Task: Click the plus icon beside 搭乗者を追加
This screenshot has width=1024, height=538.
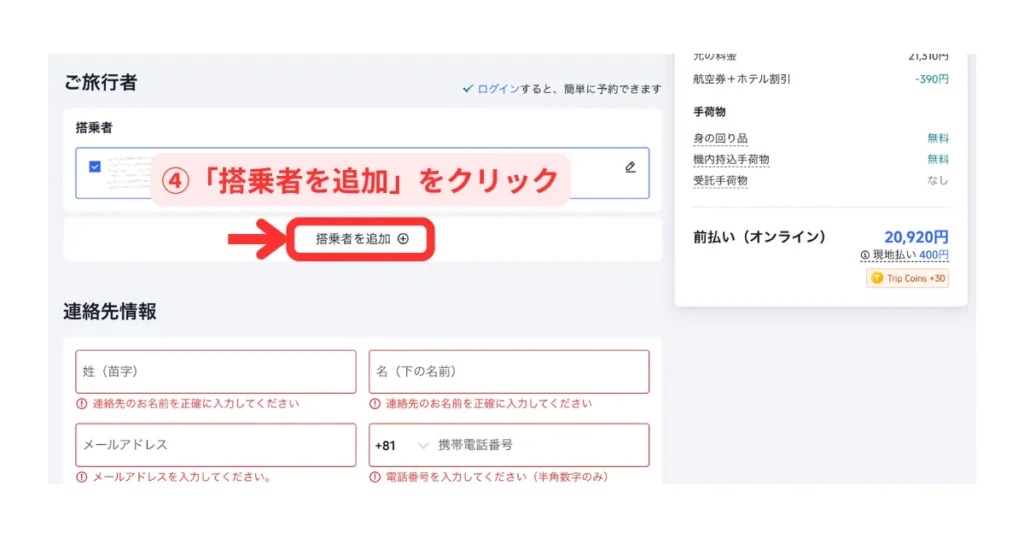Action: (x=403, y=239)
